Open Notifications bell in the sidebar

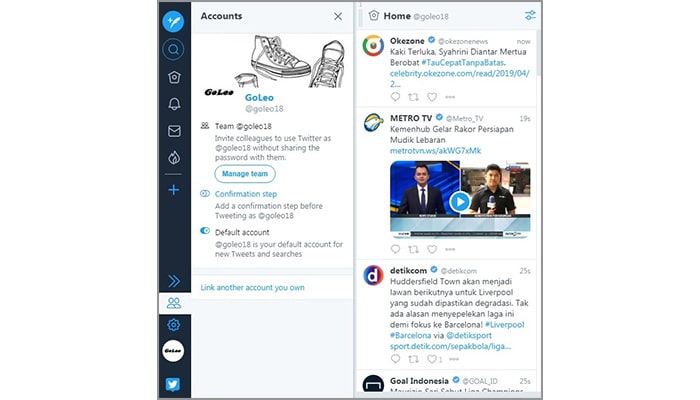click(x=174, y=104)
